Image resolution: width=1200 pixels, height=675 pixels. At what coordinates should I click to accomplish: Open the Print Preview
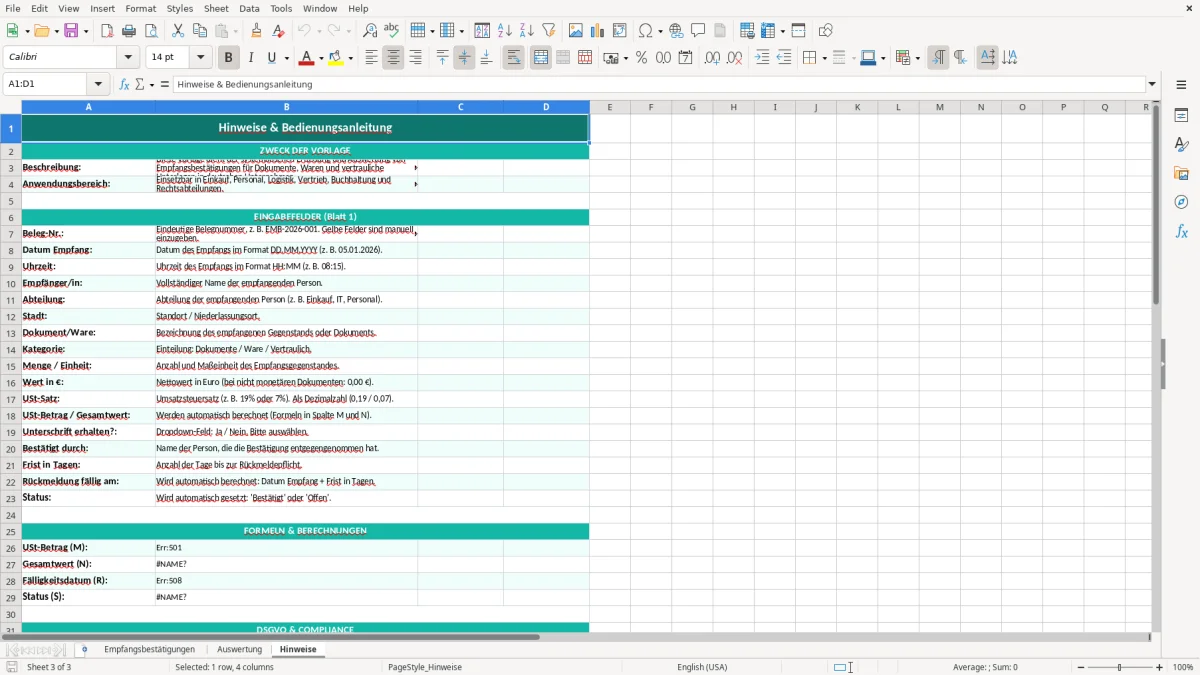[x=151, y=31]
